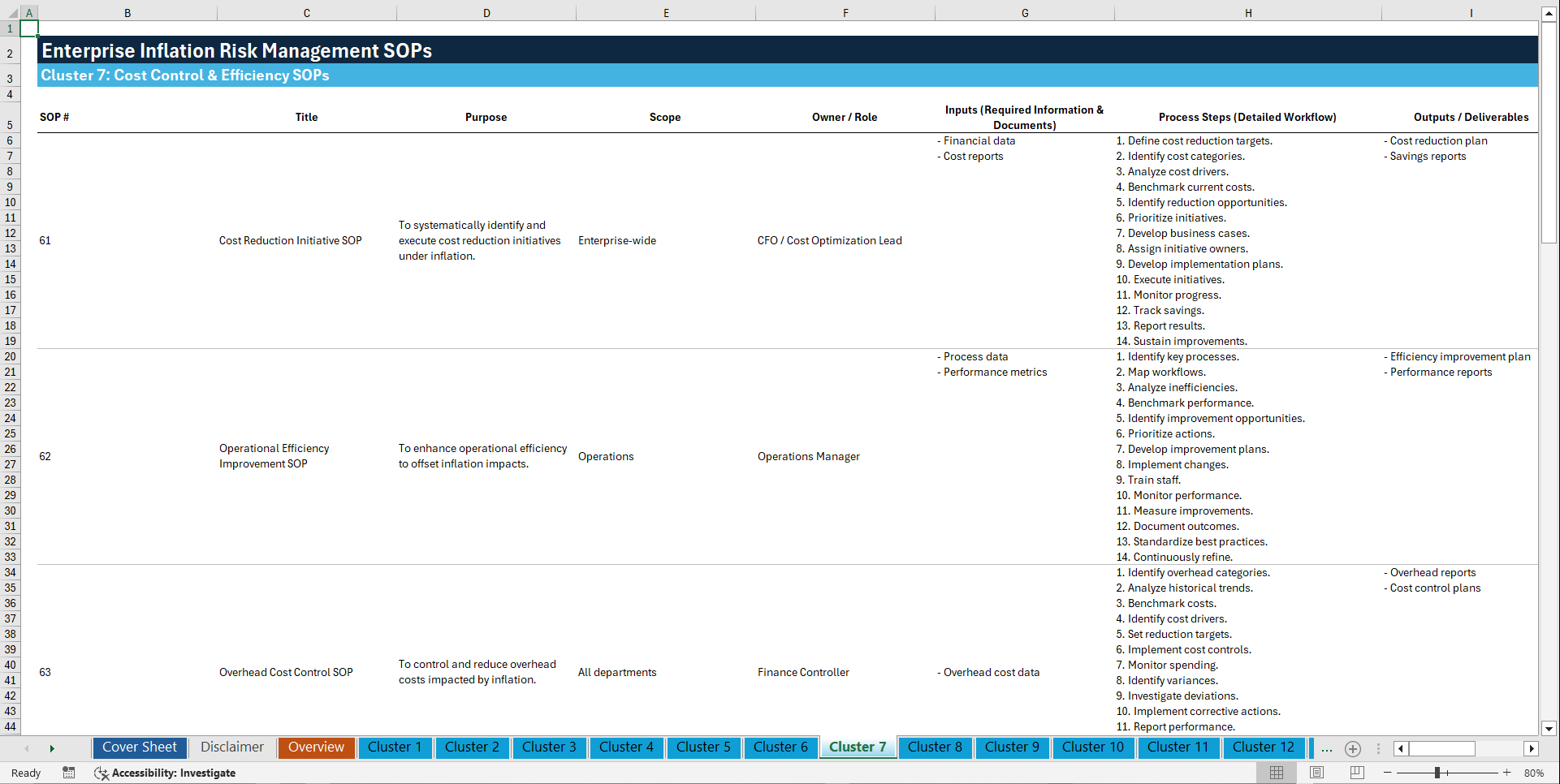Viewport: 1560px width, 784px height.
Task: Open the sheet list via the ellipsis
Action: click(1327, 748)
